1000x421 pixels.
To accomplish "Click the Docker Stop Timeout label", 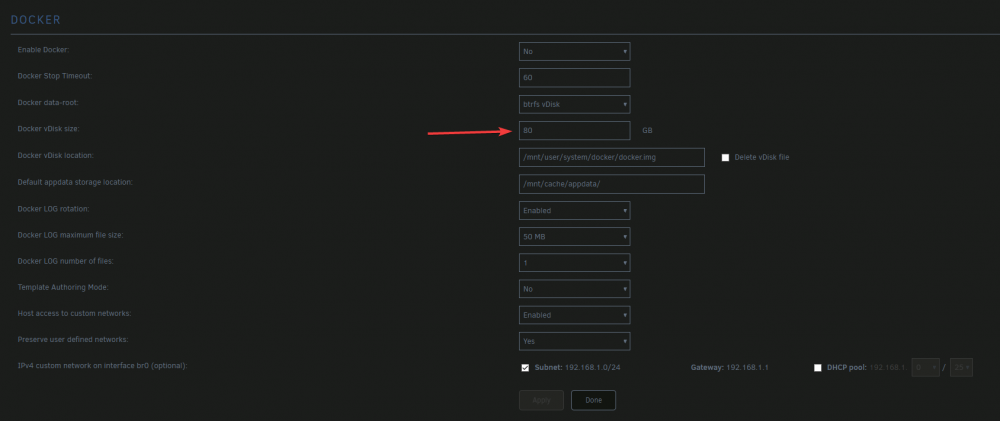I will (x=55, y=76).
